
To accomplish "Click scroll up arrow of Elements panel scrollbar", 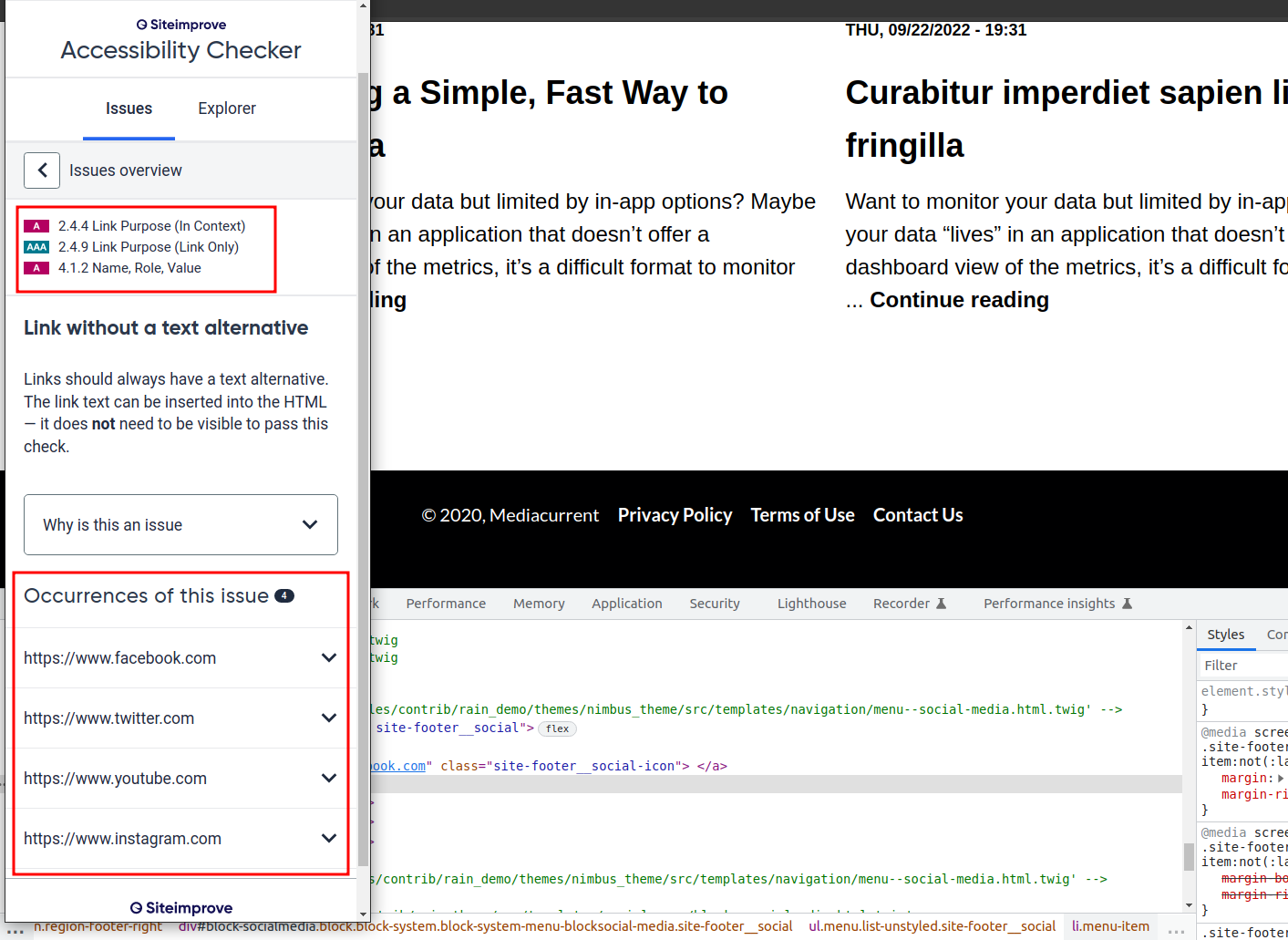I will pos(1189,628).
